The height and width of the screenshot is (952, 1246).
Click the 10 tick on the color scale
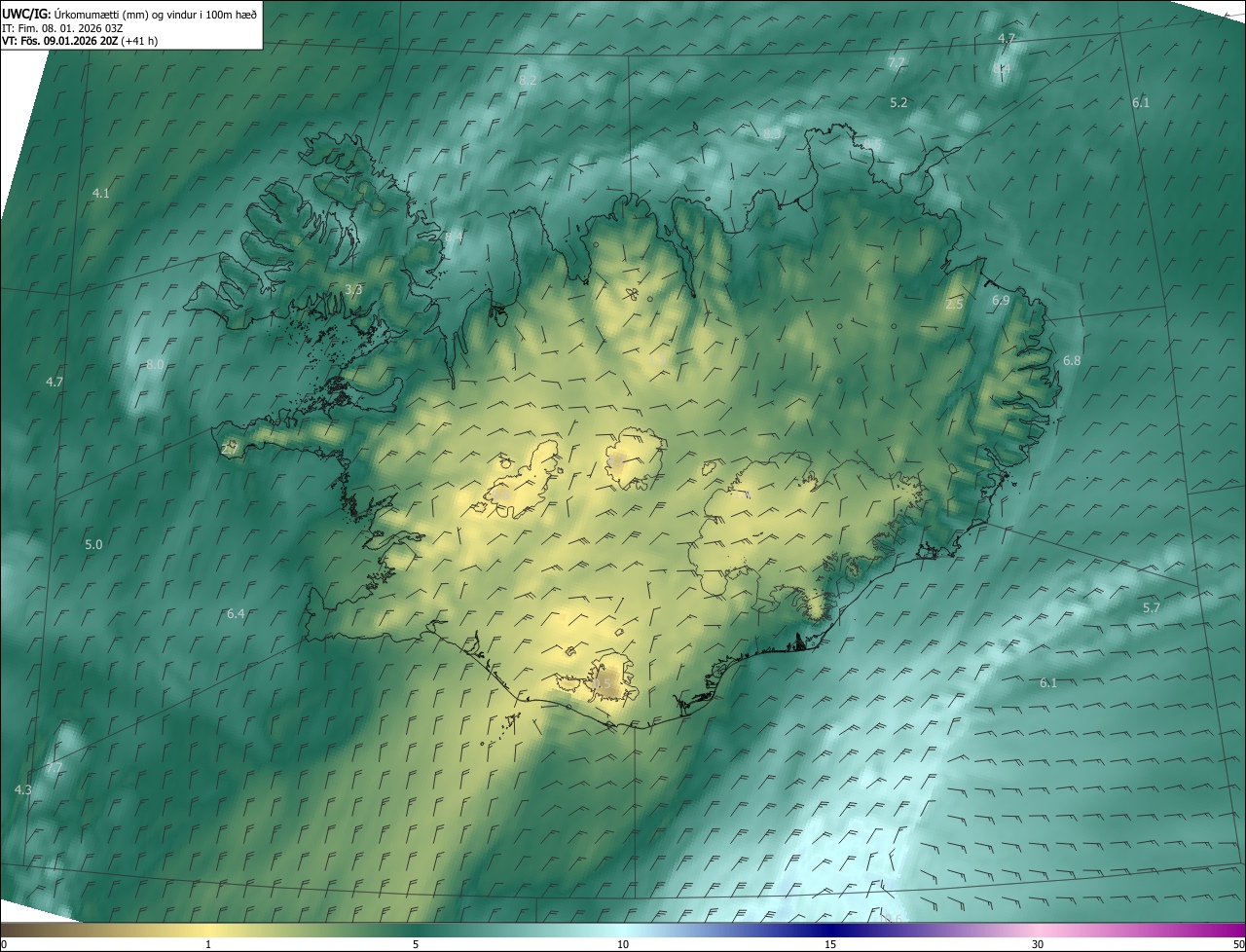coord(623,944)
